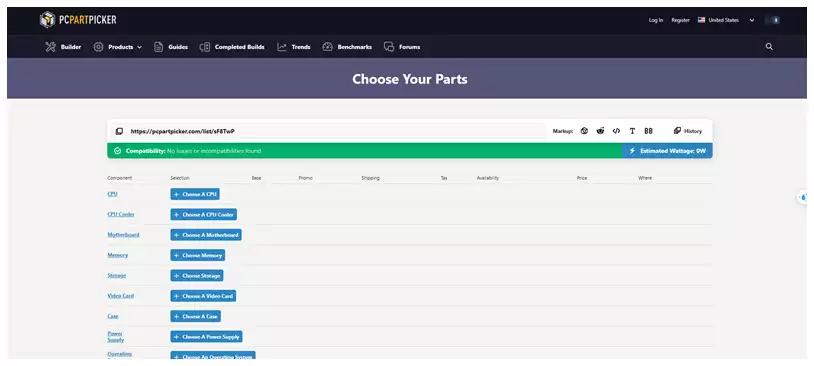814x366 pixels.
Task: Click the Tax column header
Action: click(x=444, y=178)
